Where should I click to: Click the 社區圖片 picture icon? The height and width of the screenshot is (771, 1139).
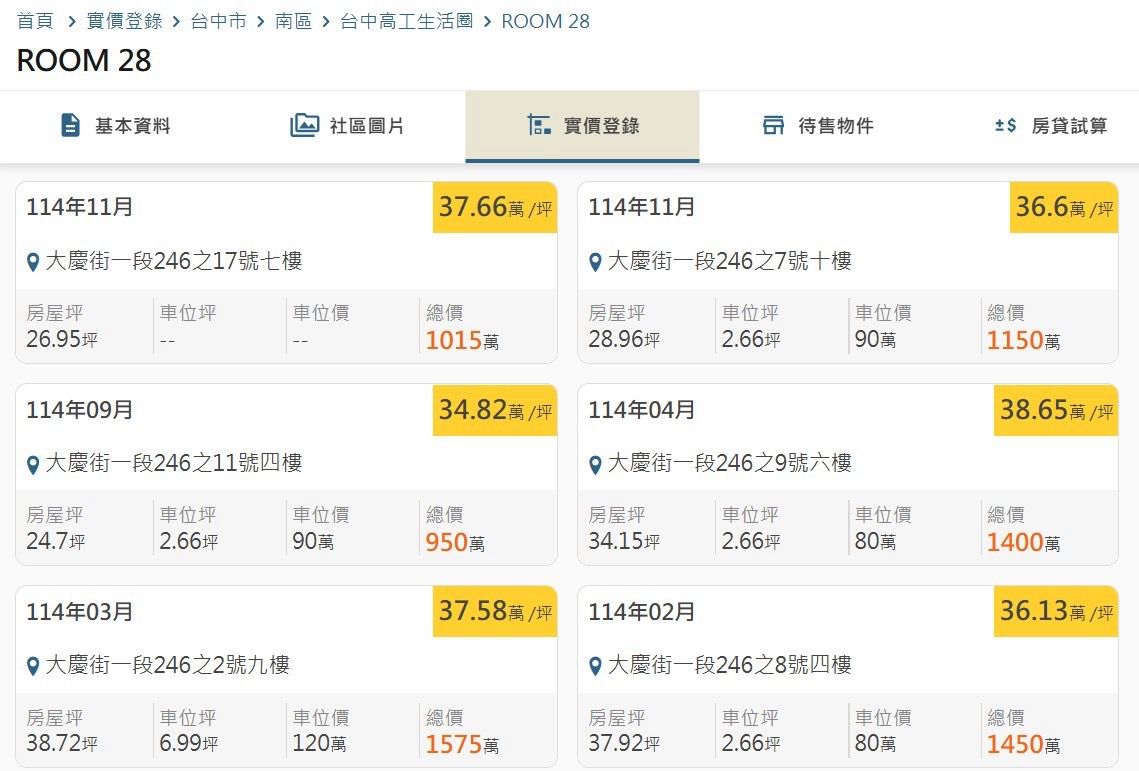(304, 126)
